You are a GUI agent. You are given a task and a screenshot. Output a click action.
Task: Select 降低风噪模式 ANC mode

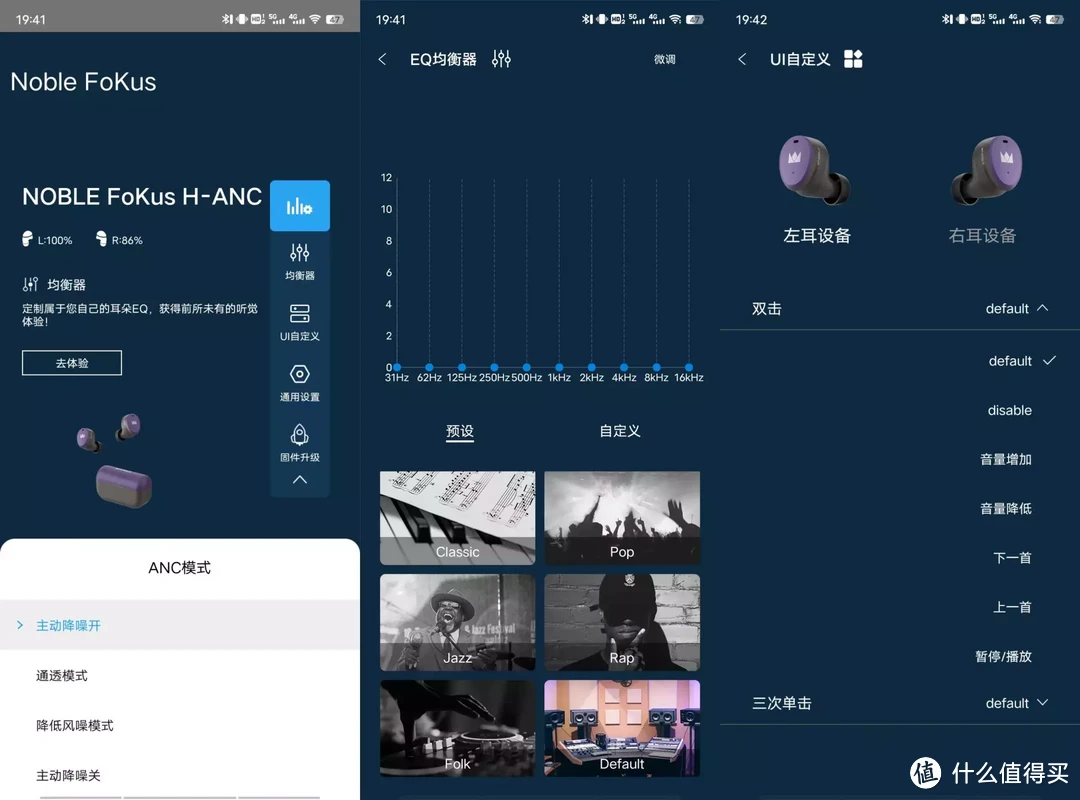[x=180, y=725]
